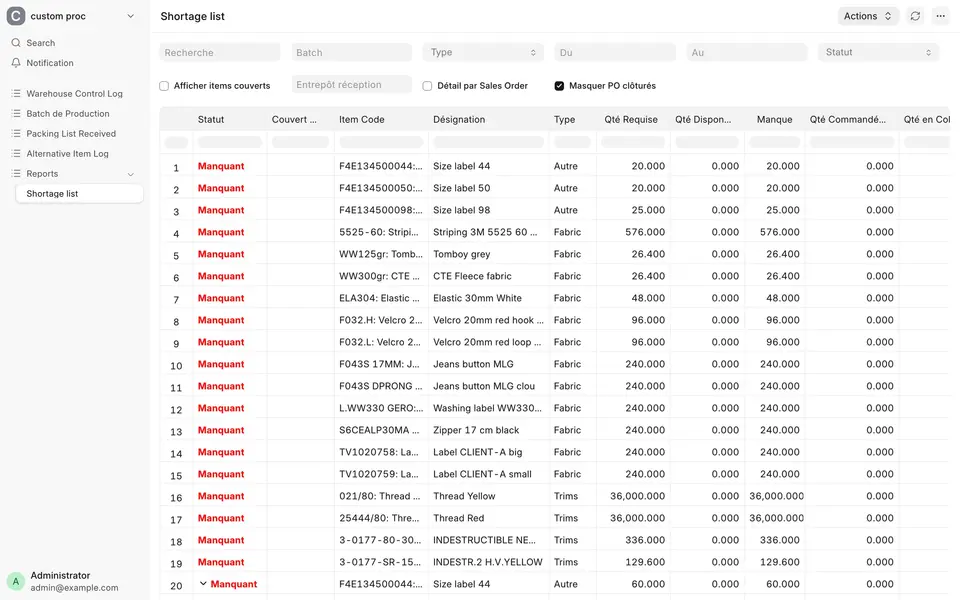Click the Statut column header

pos(211,119)
